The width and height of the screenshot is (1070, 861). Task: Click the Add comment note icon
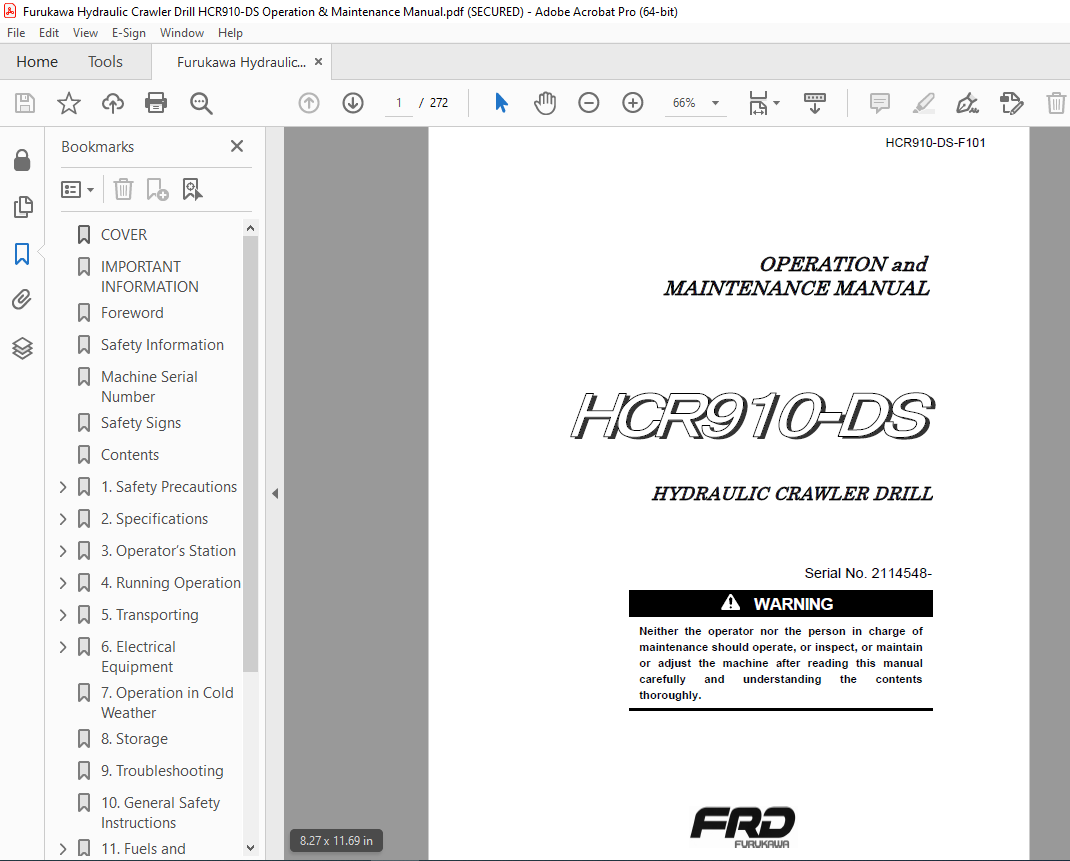(880, 103)
